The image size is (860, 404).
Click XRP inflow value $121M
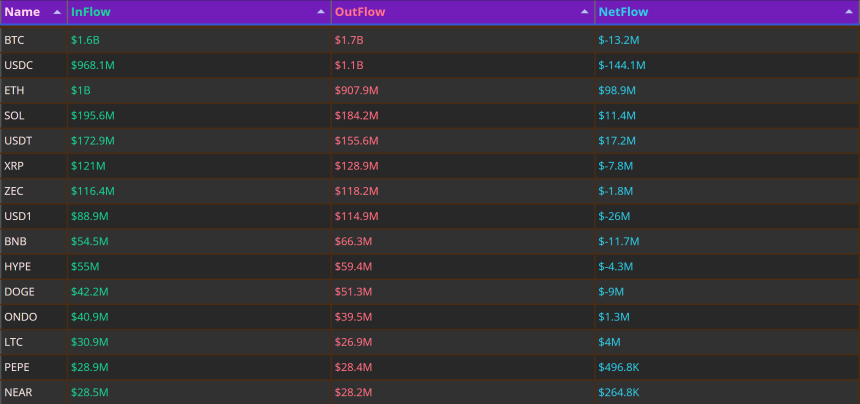[88, 166]
